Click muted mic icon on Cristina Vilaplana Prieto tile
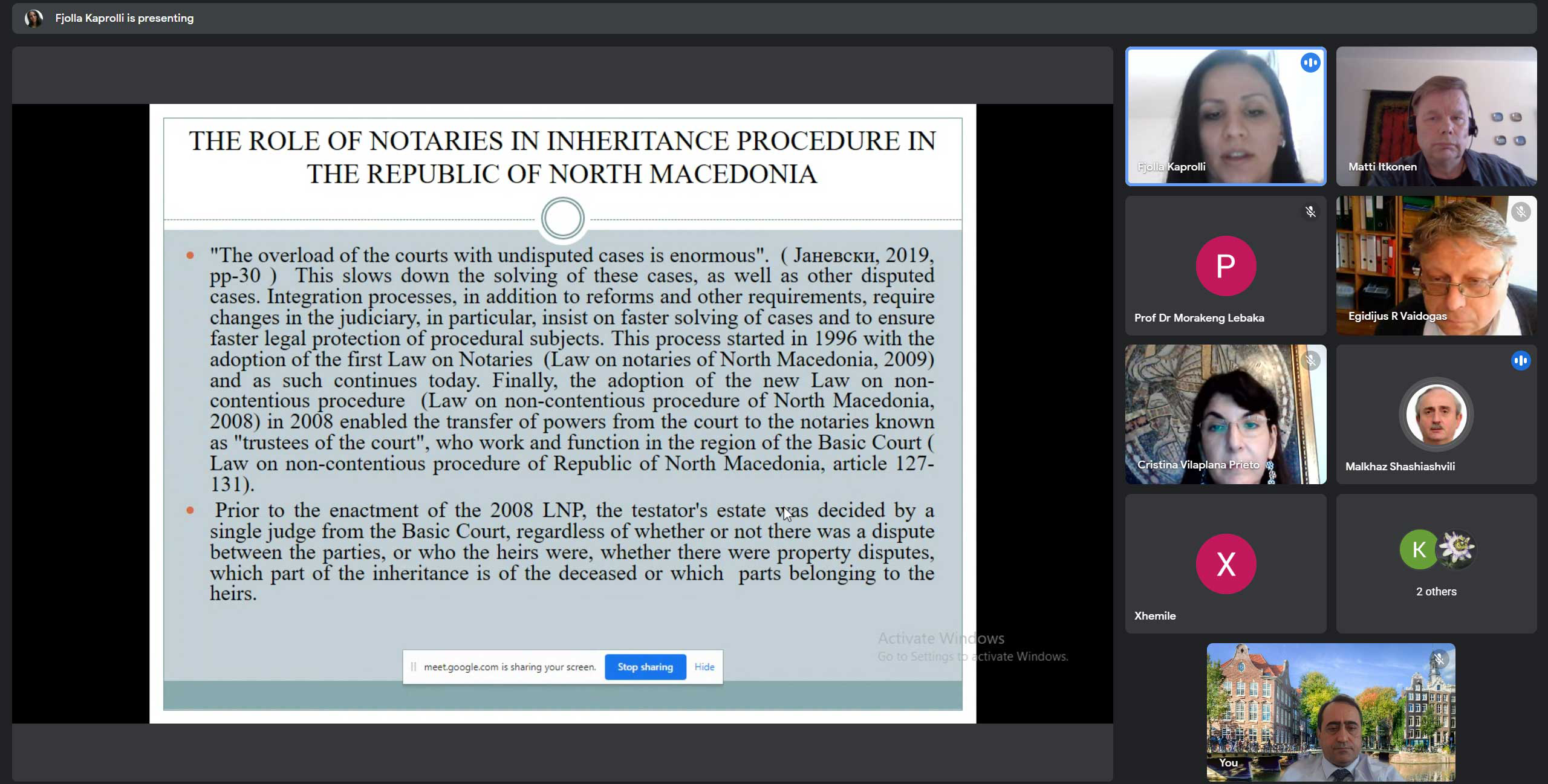 pyautogui.click(x=1310, y=361)
